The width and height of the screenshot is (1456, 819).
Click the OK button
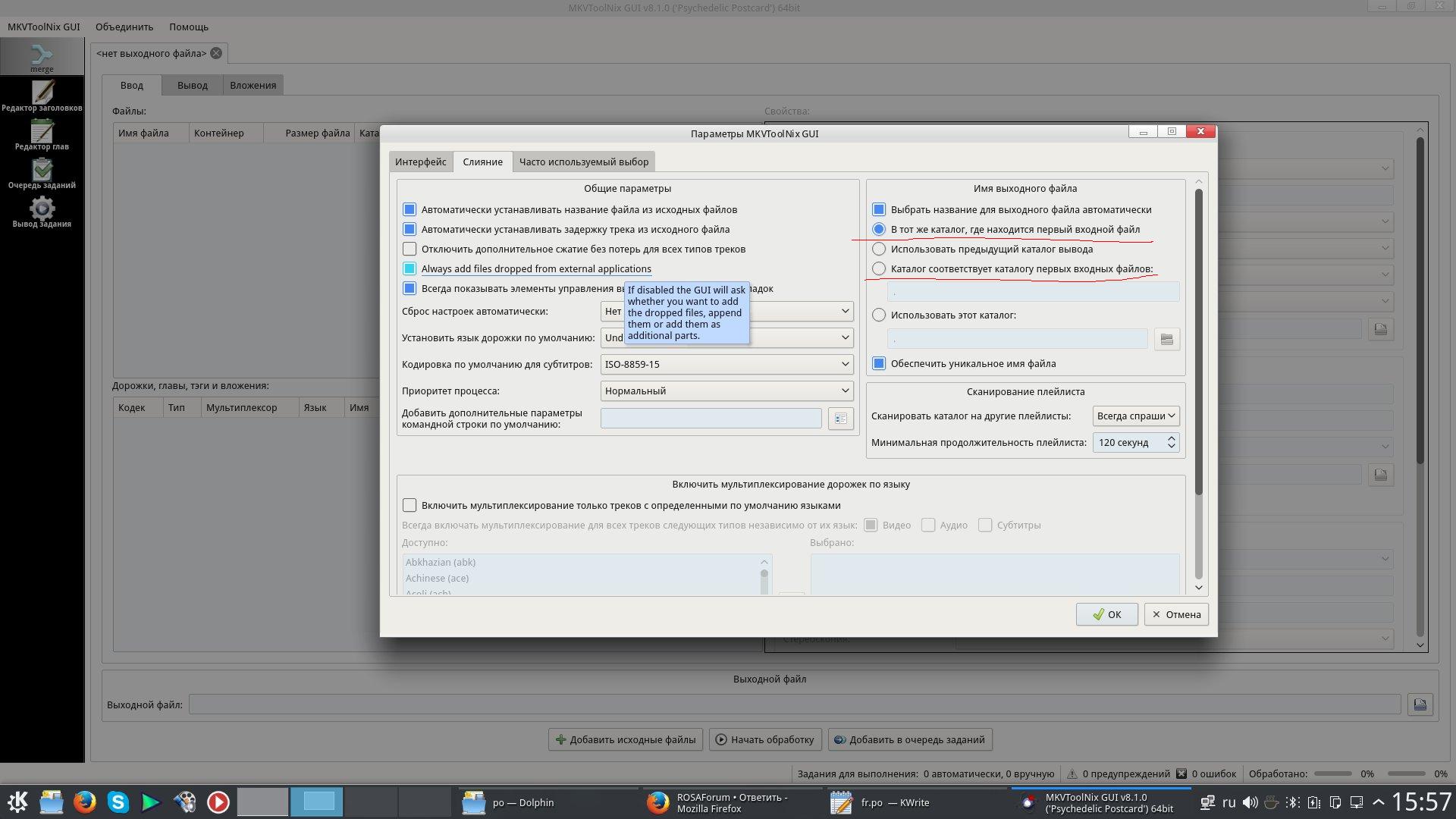[x=1106, y=614]
